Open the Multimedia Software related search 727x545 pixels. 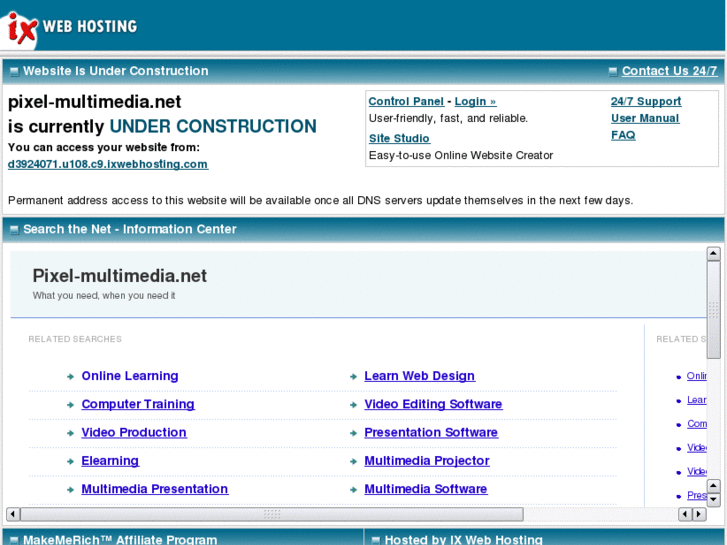[x=426, y=489]
